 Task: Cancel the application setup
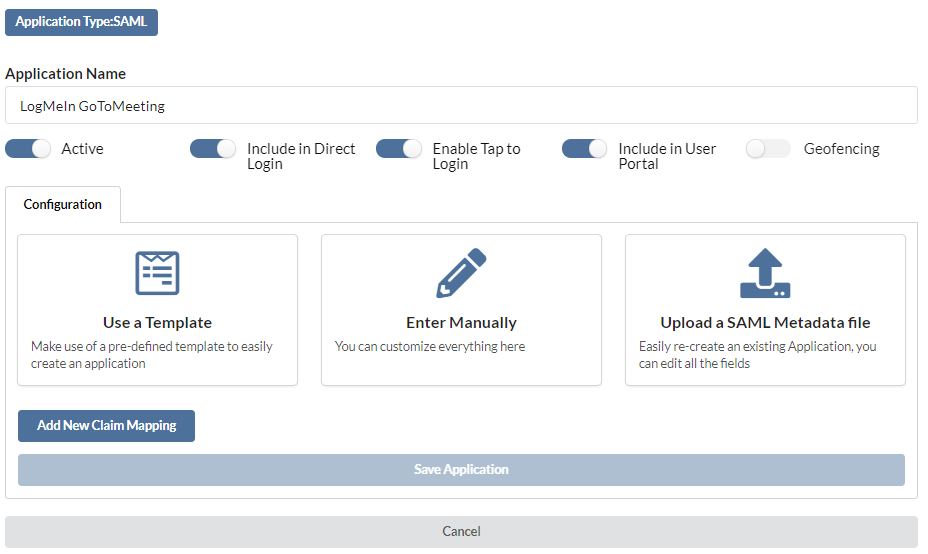click(x=461, y=532)
